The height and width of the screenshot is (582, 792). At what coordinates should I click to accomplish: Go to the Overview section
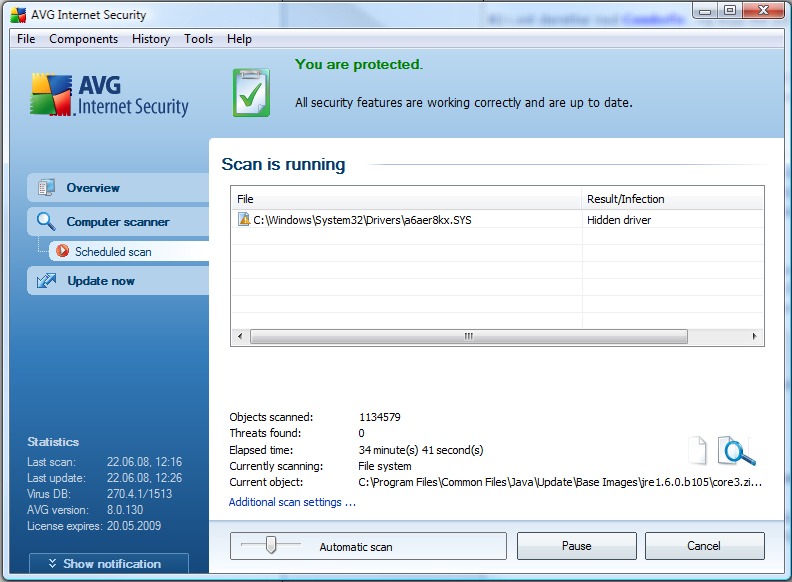pos(118,187)
